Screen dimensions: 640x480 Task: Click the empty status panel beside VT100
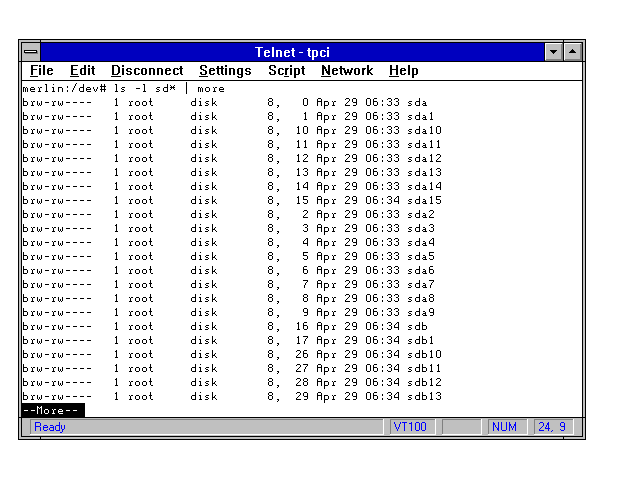point(461,427)
